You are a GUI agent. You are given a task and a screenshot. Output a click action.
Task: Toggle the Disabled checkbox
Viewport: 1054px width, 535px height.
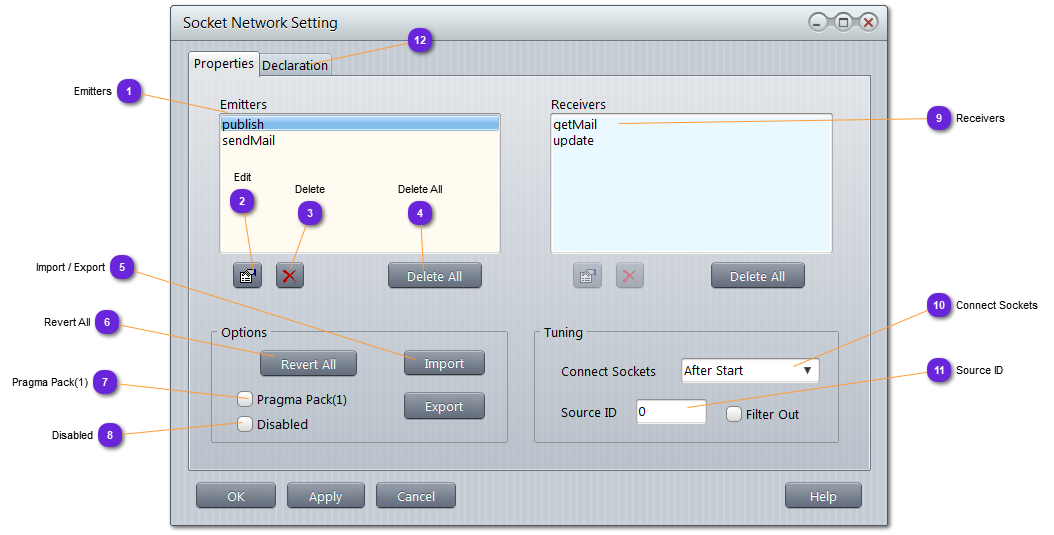(x=245, y=424)
